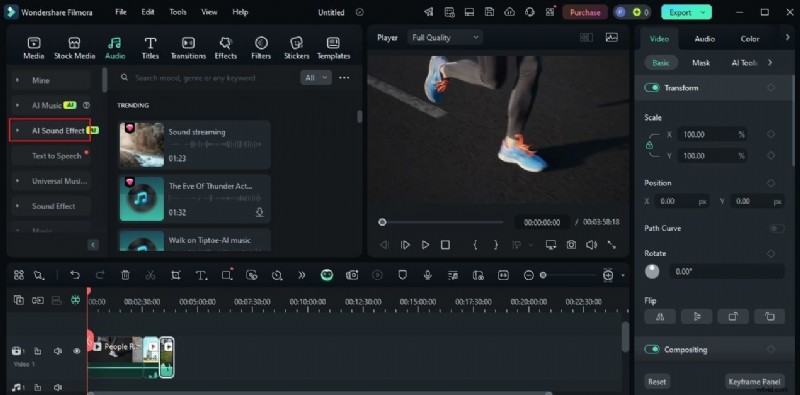This screenshot has height=395, width=800.
Task: Click the timeline Crop tool
Action: tap(176, 275)
